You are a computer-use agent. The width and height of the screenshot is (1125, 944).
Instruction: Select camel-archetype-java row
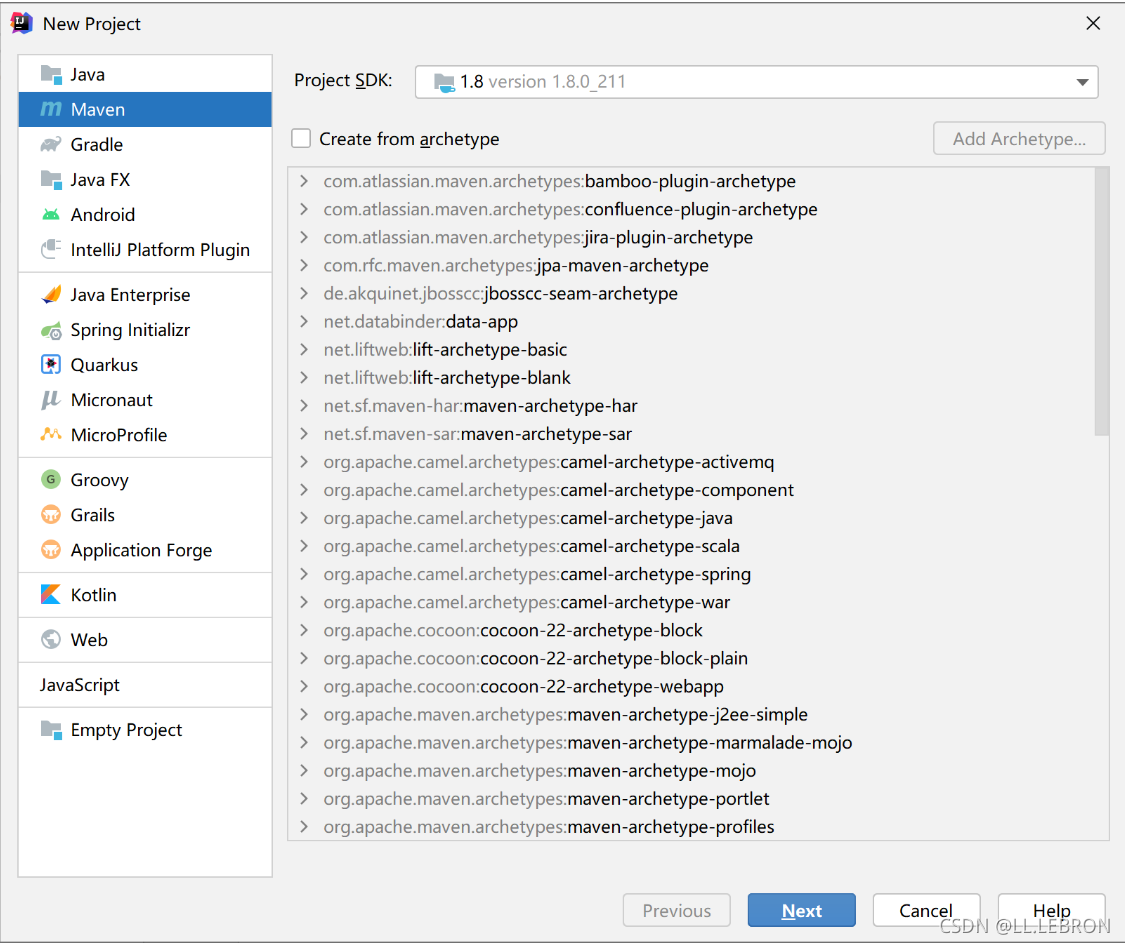click(x=691, y=518)
